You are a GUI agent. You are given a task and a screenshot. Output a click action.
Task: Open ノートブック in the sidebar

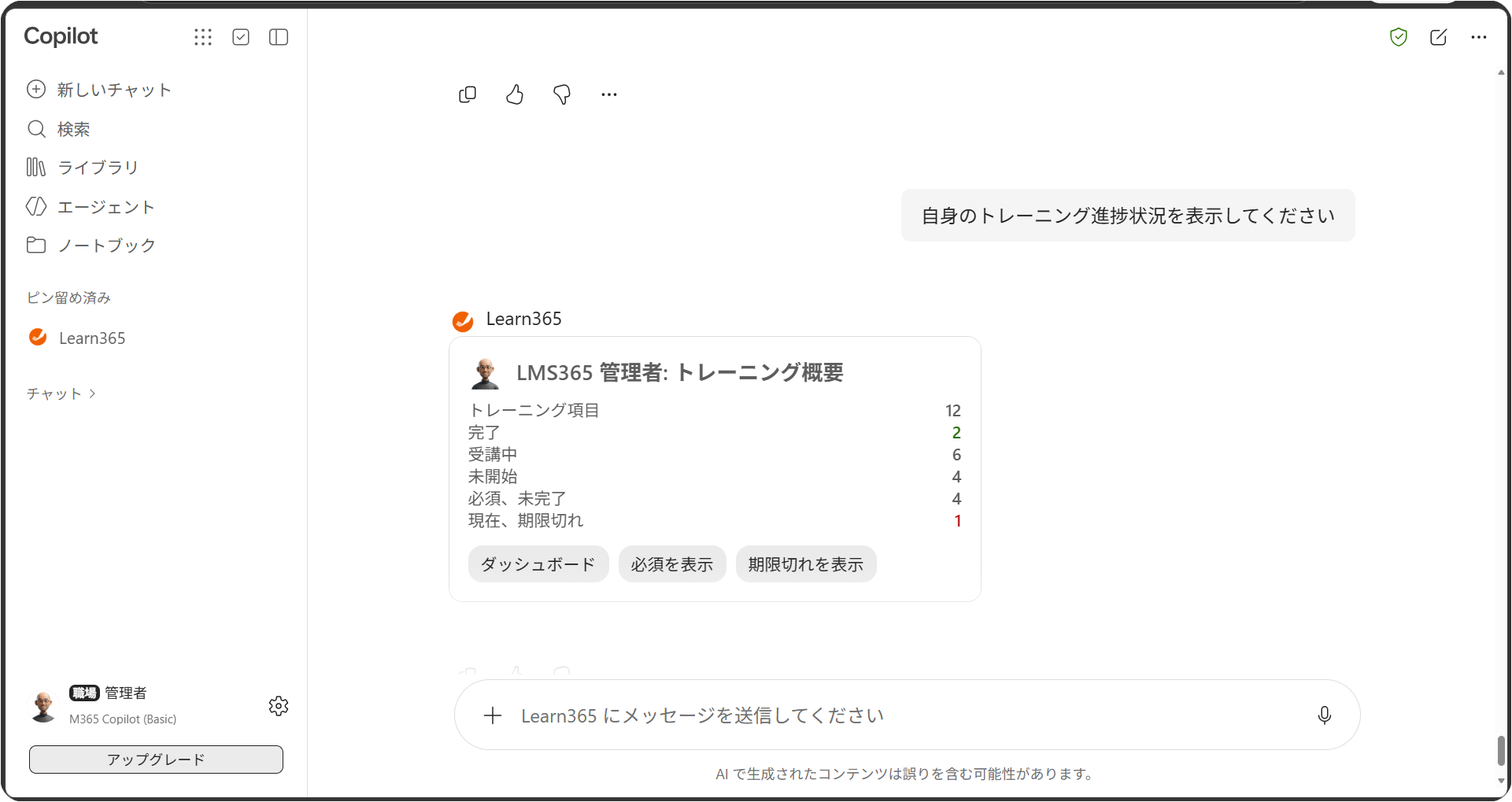tap(91, 246)
